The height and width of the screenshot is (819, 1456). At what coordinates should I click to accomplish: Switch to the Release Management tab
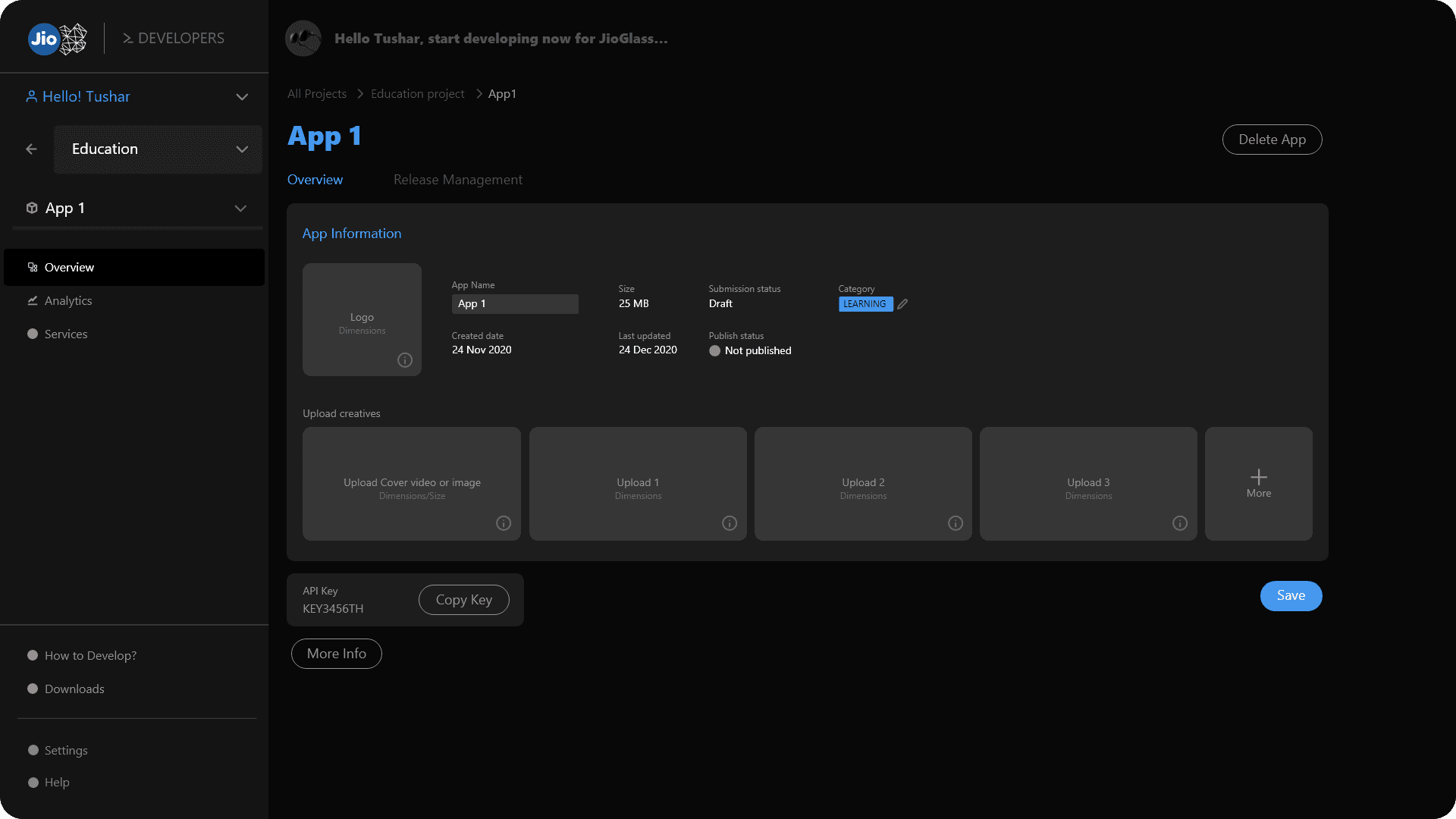click(x=458, y=180)
